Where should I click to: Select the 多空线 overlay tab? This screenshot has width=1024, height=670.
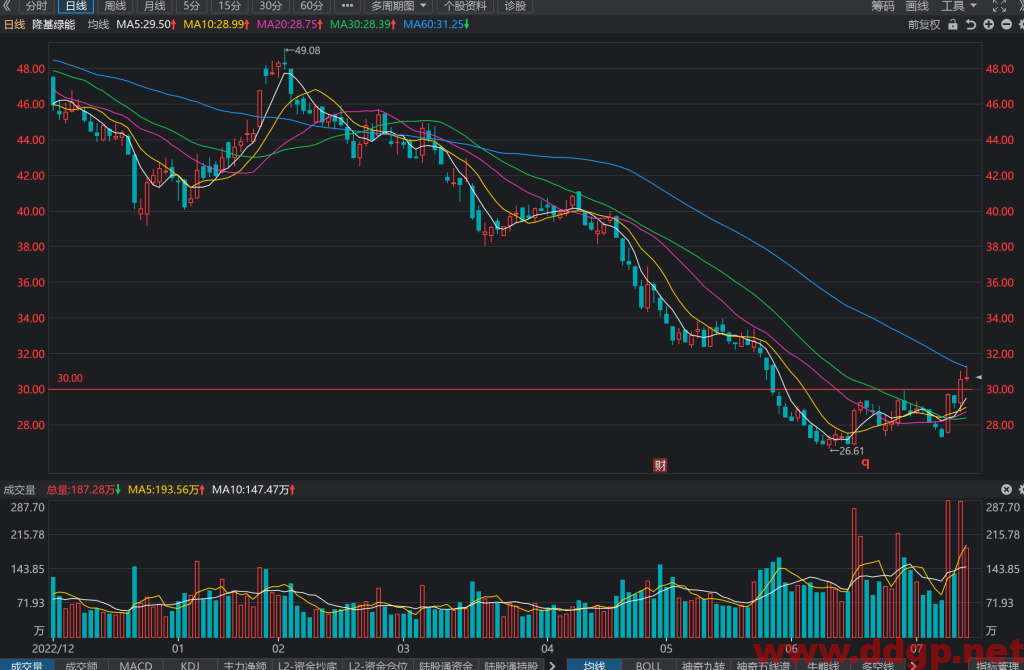point(877,665)
